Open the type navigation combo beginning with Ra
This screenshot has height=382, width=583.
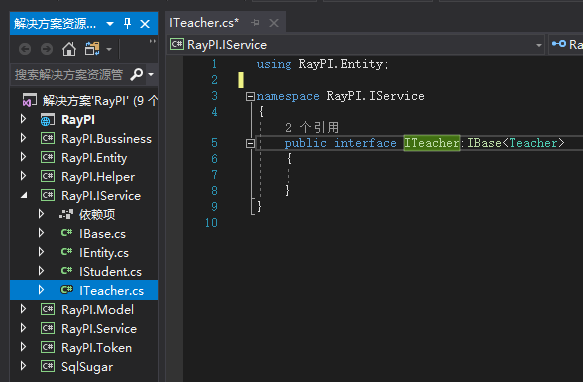[x=566, y=45]
